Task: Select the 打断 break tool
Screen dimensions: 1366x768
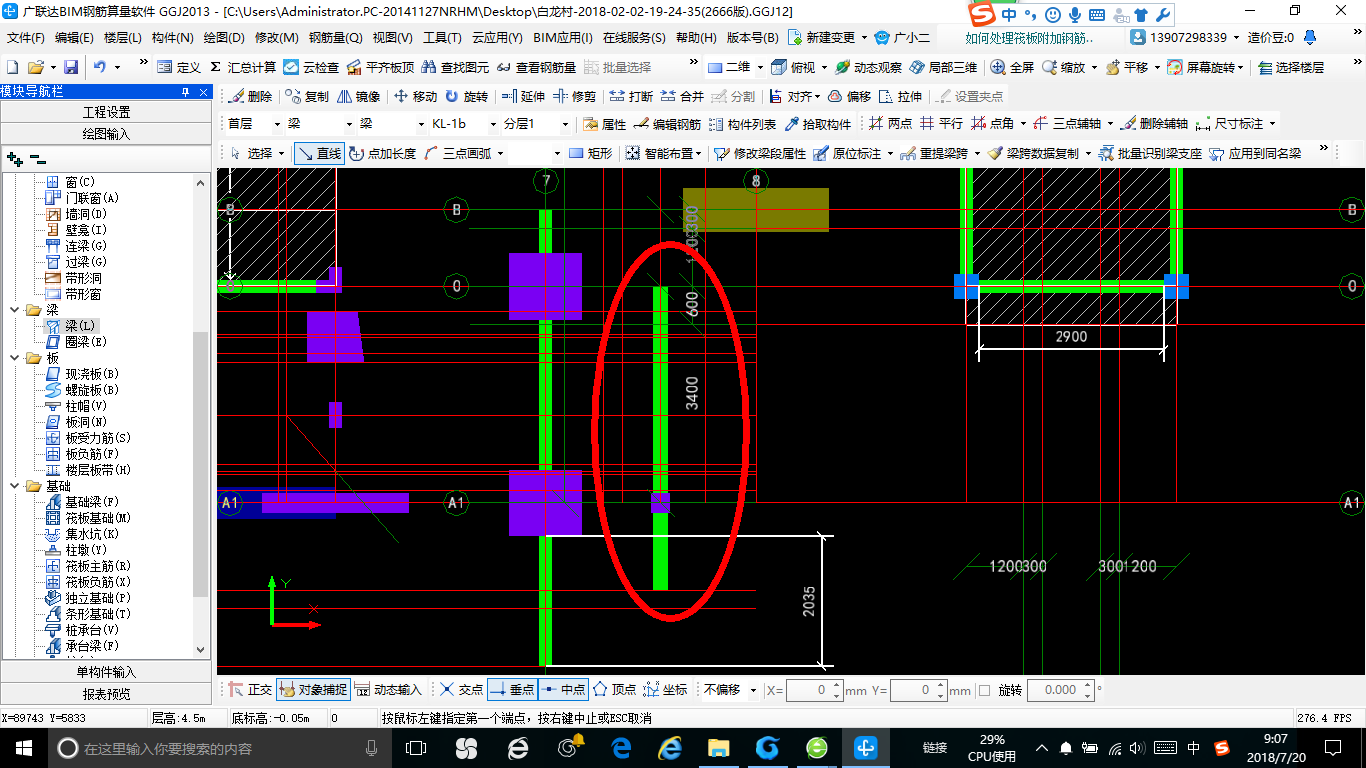Action: (631, 97)
